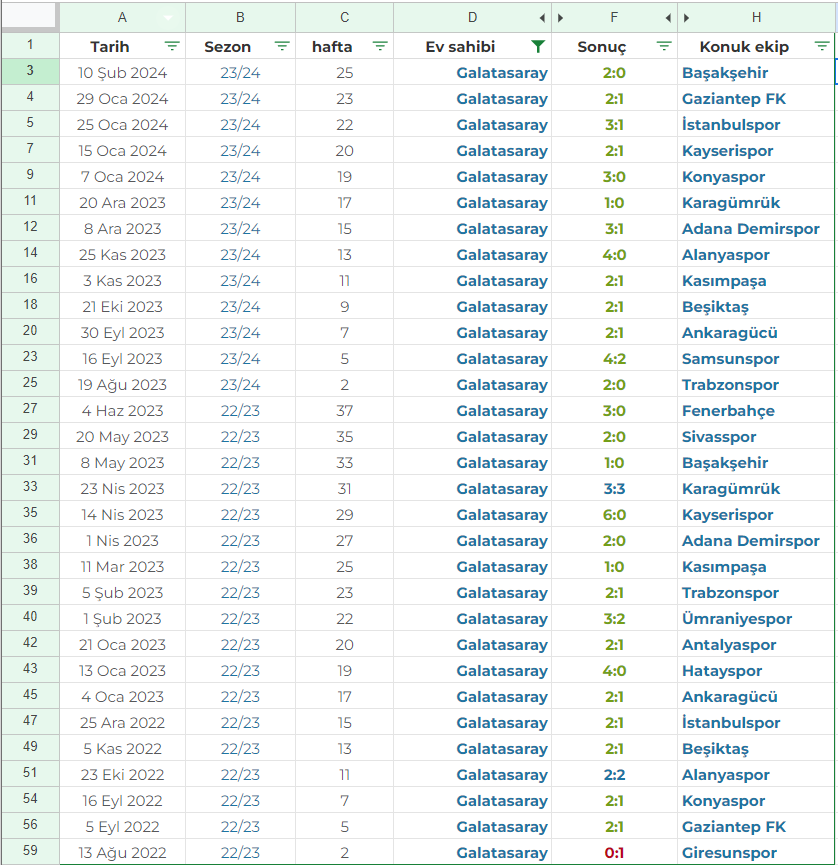Select column B header
The width and height of the screenshot is (838, 865).
point(240,18)
